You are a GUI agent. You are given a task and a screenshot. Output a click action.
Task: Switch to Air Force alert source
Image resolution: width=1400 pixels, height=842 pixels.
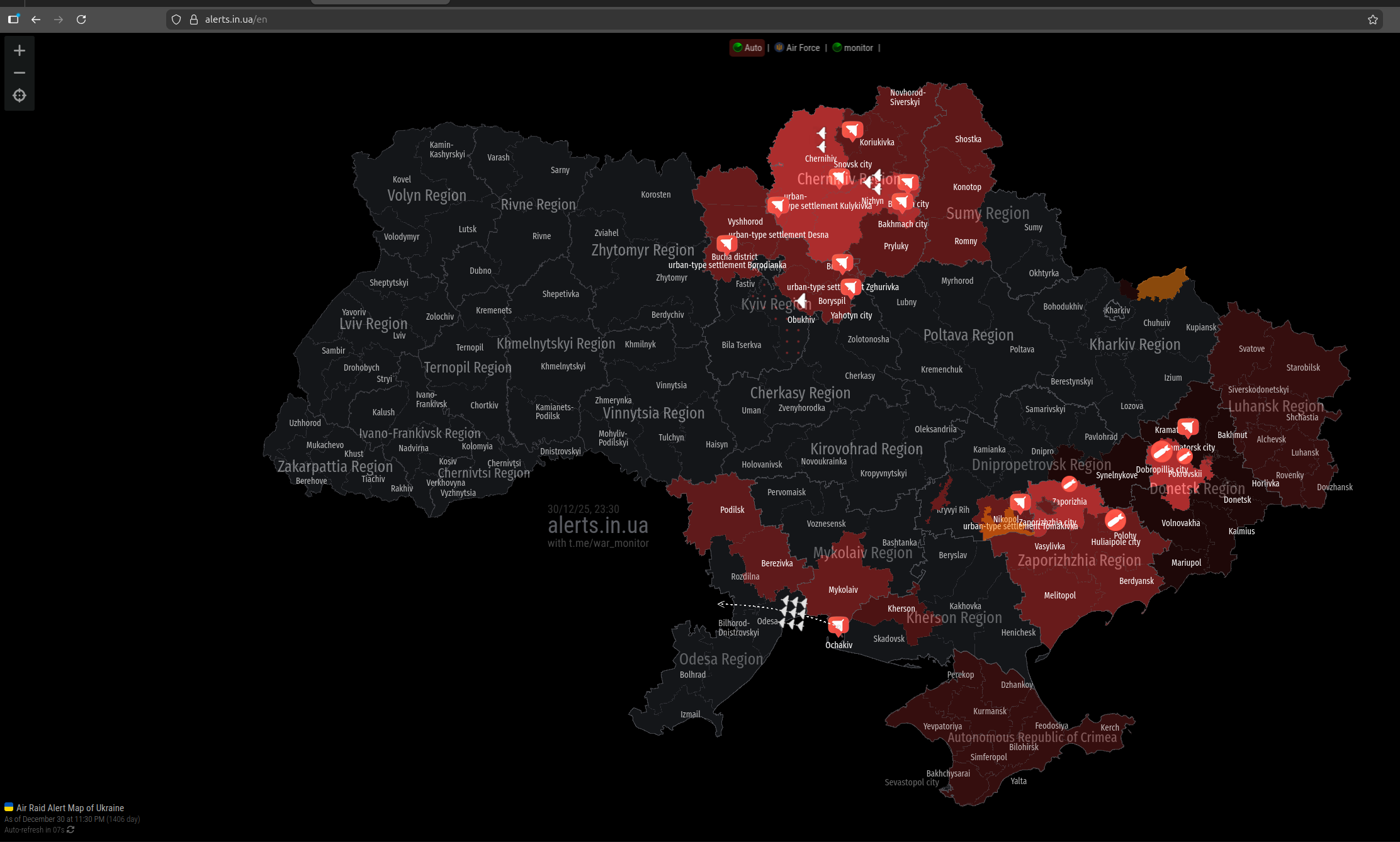pos(797,48)
